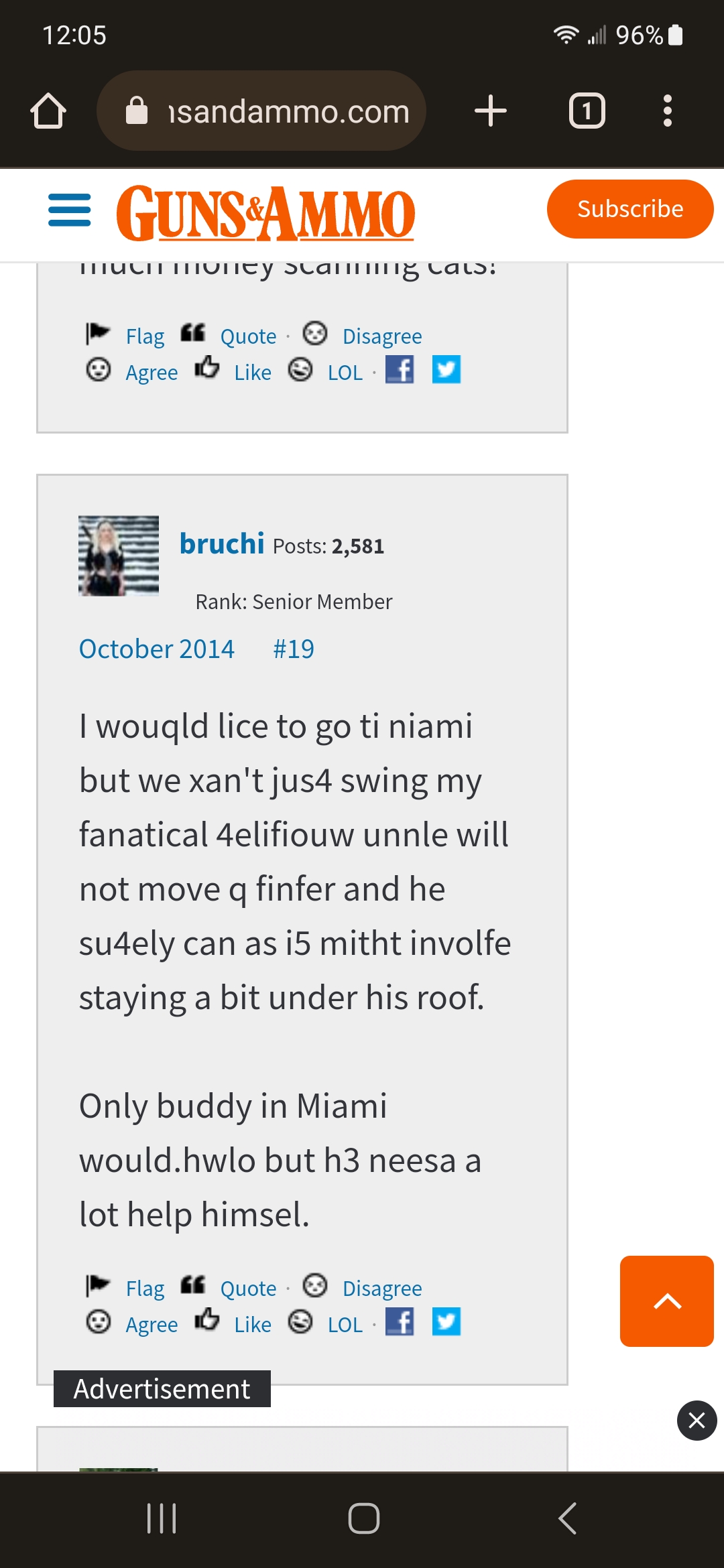Tap the Guns & Ammo logo
The height and width of the screenshot is (1568, 724).
[265, 213]
